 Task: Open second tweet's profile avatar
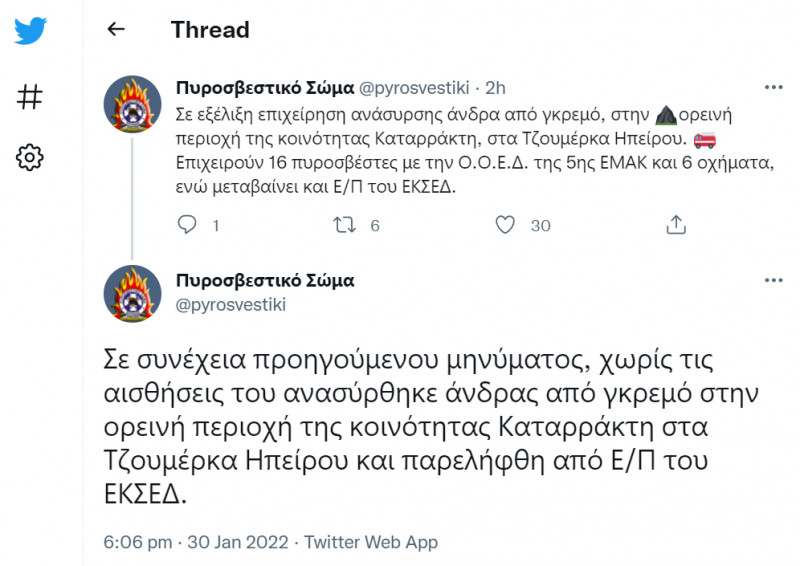pos(133,293)
